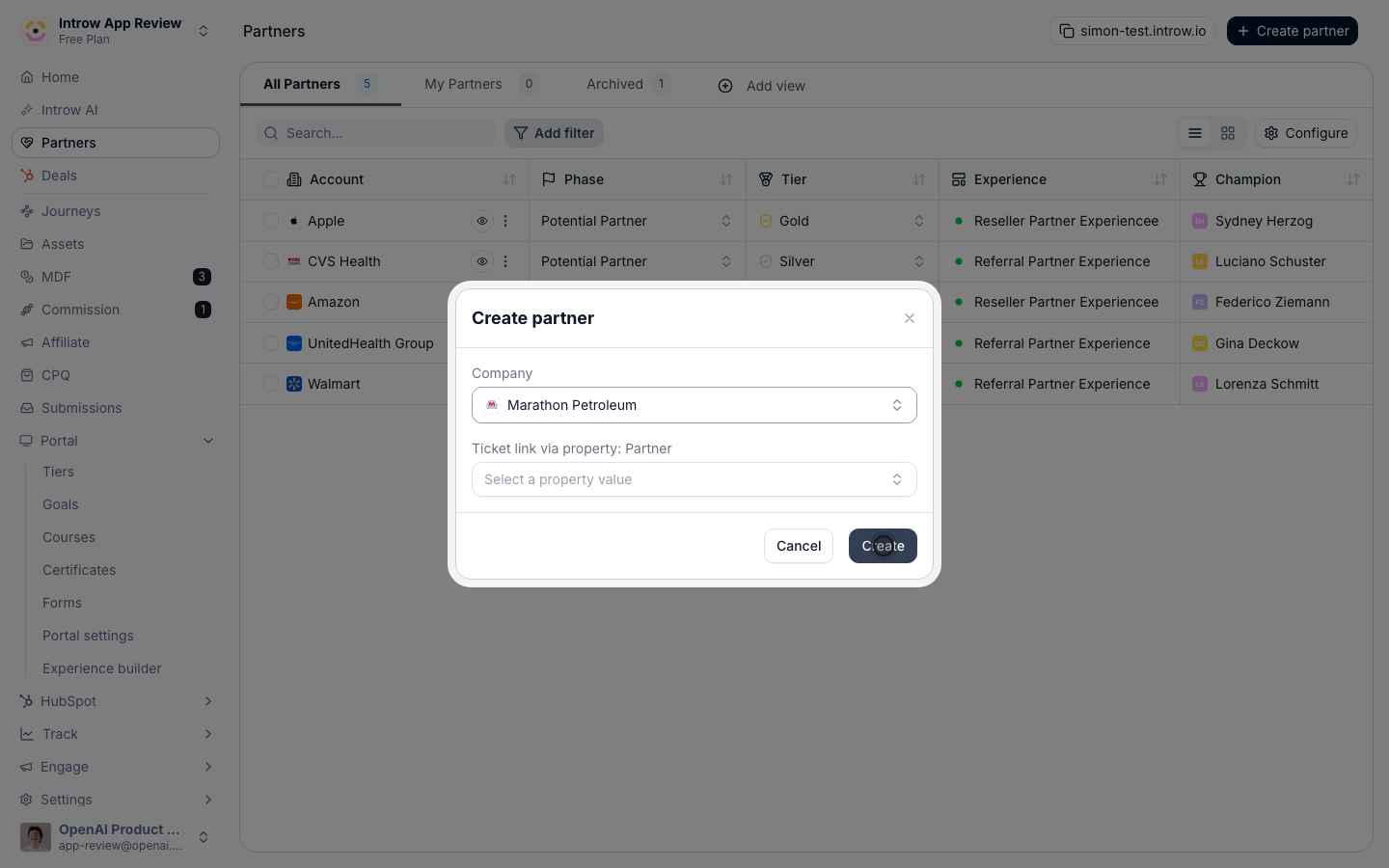Open the Tier dropdown for CVS Health
This screenshot has width=1389, height=868.
842,261
